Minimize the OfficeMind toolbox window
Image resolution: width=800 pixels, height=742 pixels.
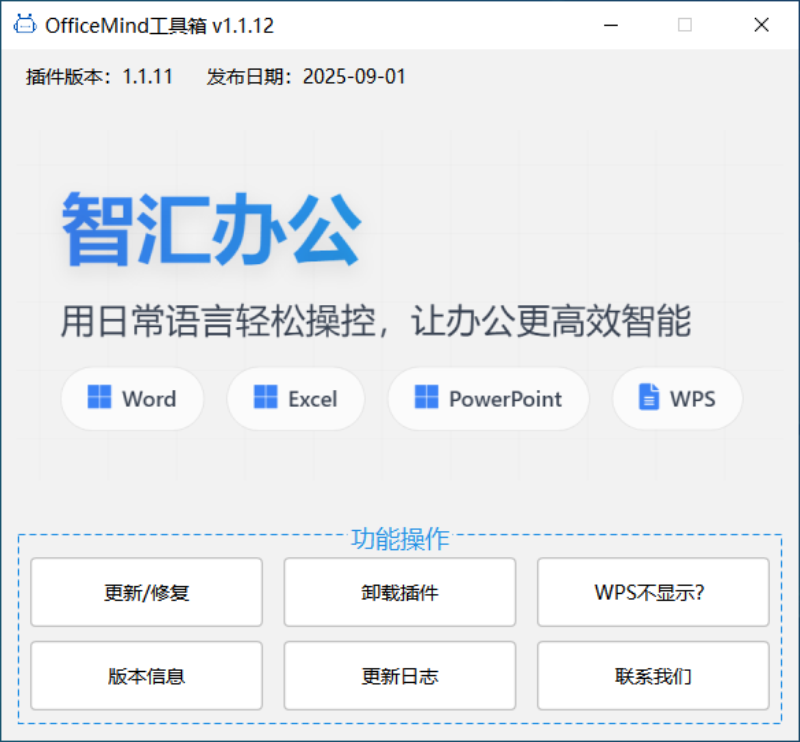click(x=611, y=24)
